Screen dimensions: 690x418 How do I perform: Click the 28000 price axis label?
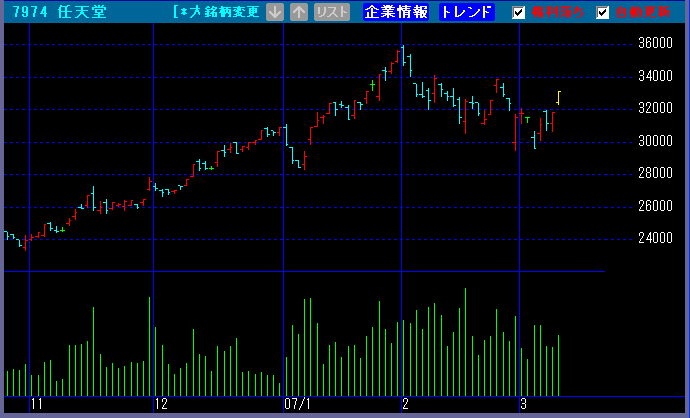click(655, 173)
